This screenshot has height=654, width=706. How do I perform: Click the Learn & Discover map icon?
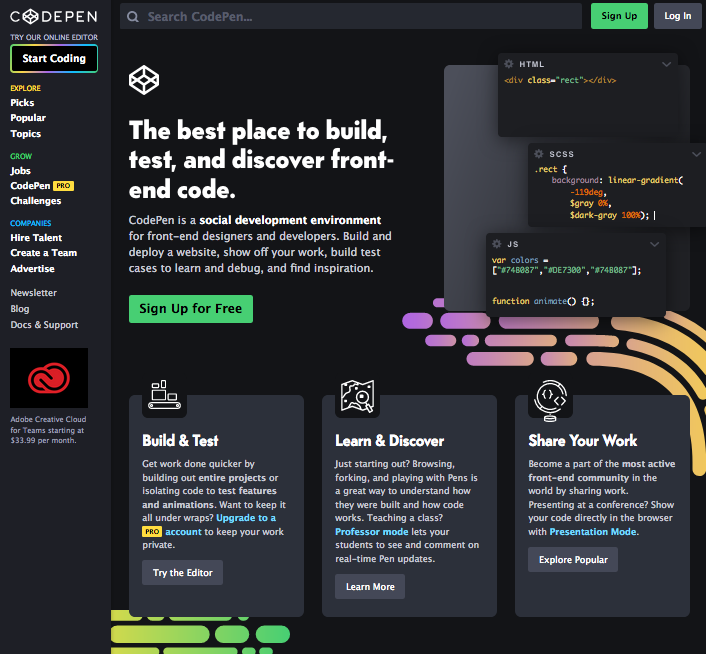(358, 396)
